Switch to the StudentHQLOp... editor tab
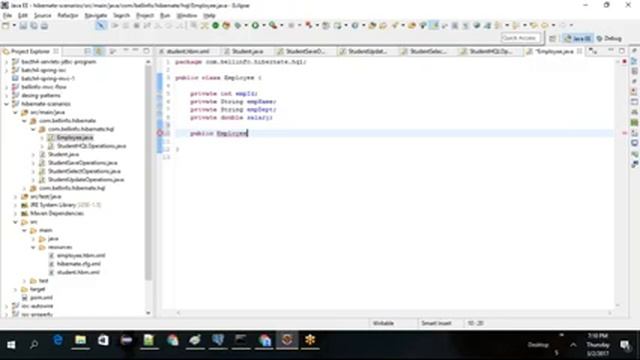The height and width of the screenshot is (360, 640). (x=490, y=51)
